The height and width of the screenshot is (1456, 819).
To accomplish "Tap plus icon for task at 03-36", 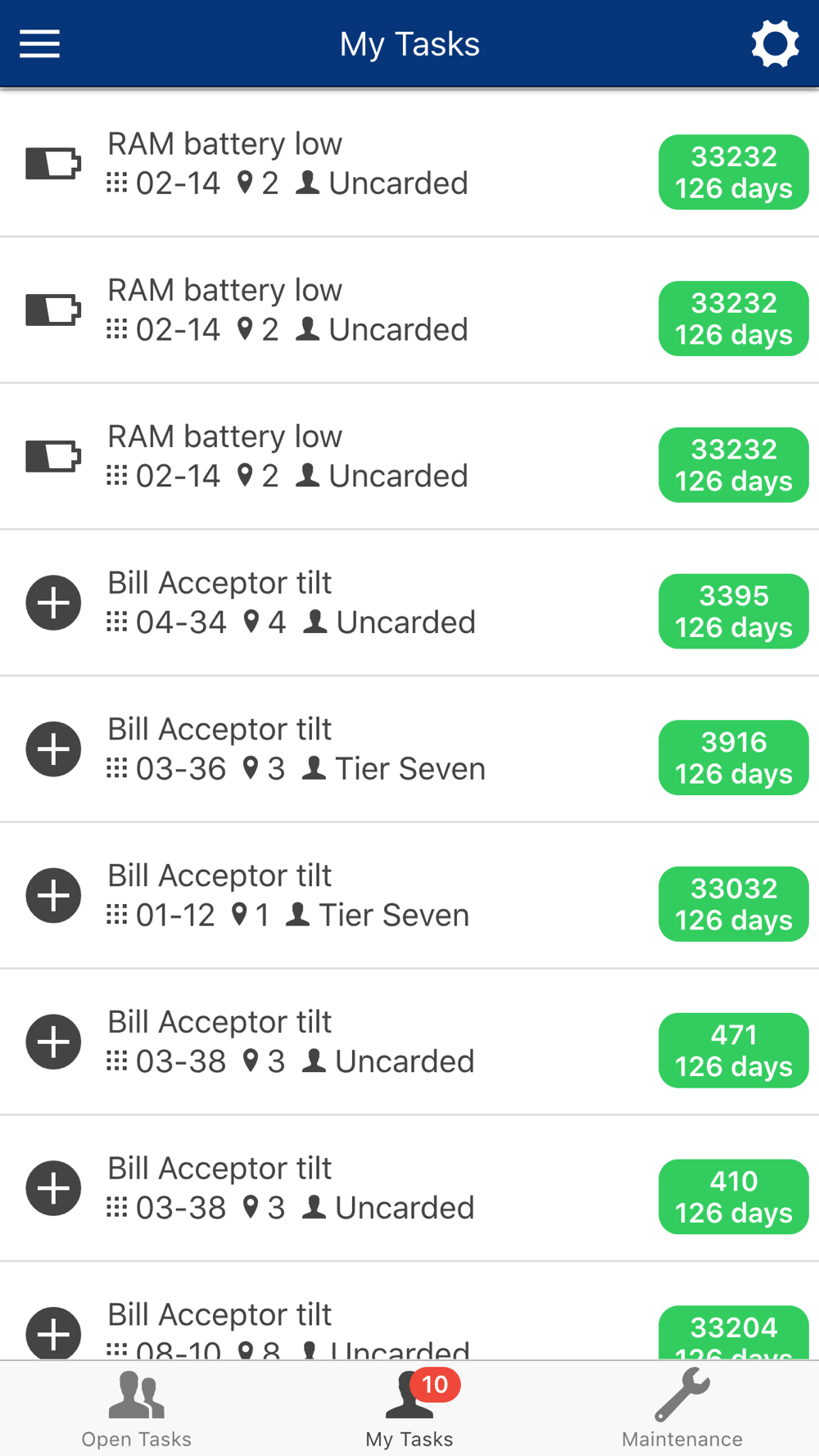I will coord(53,749).
